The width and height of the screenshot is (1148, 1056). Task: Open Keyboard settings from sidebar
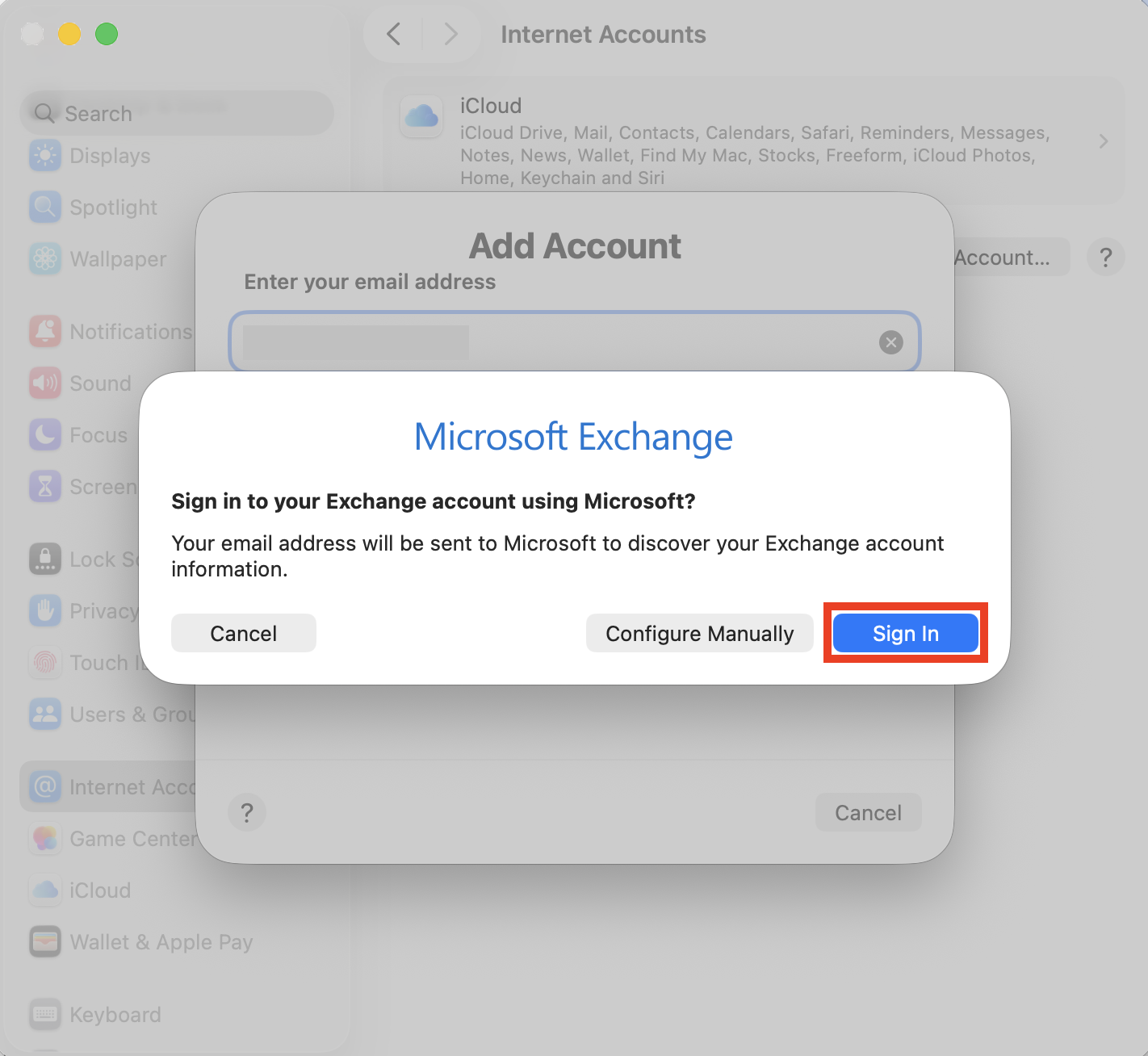click(x=45, y=1014)
